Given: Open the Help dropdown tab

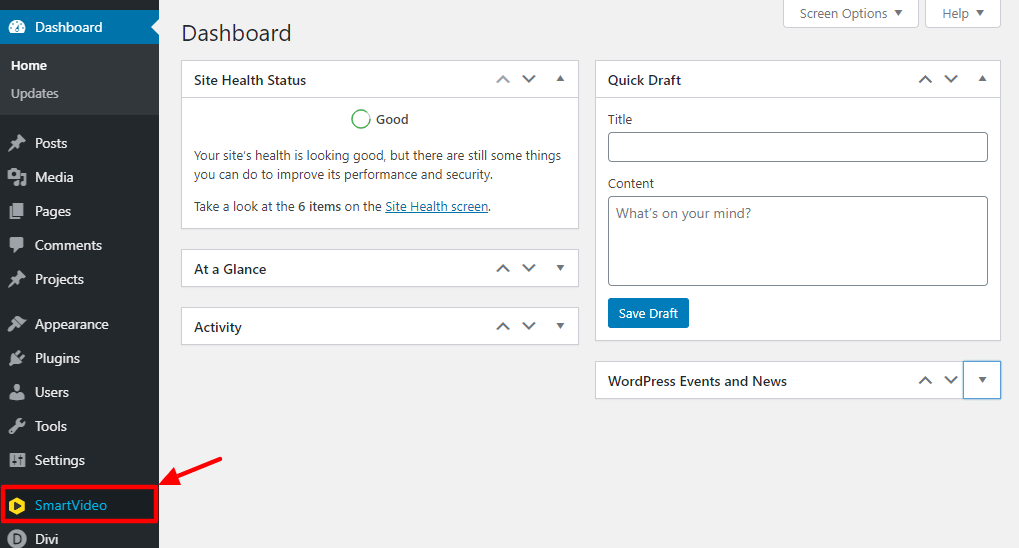Looking at the screenshot, I should click(x=962, y=14).
